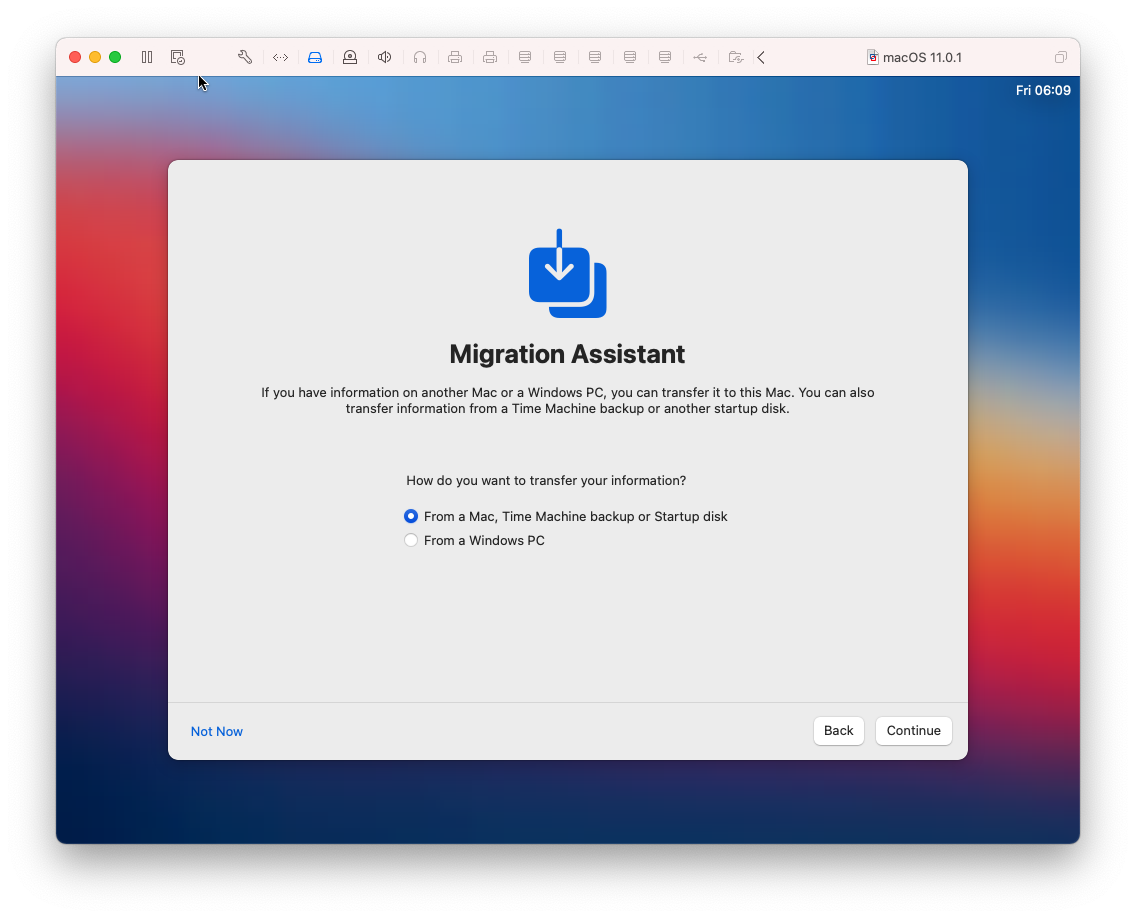Click the speaker sound output icon

click(384, 57)
